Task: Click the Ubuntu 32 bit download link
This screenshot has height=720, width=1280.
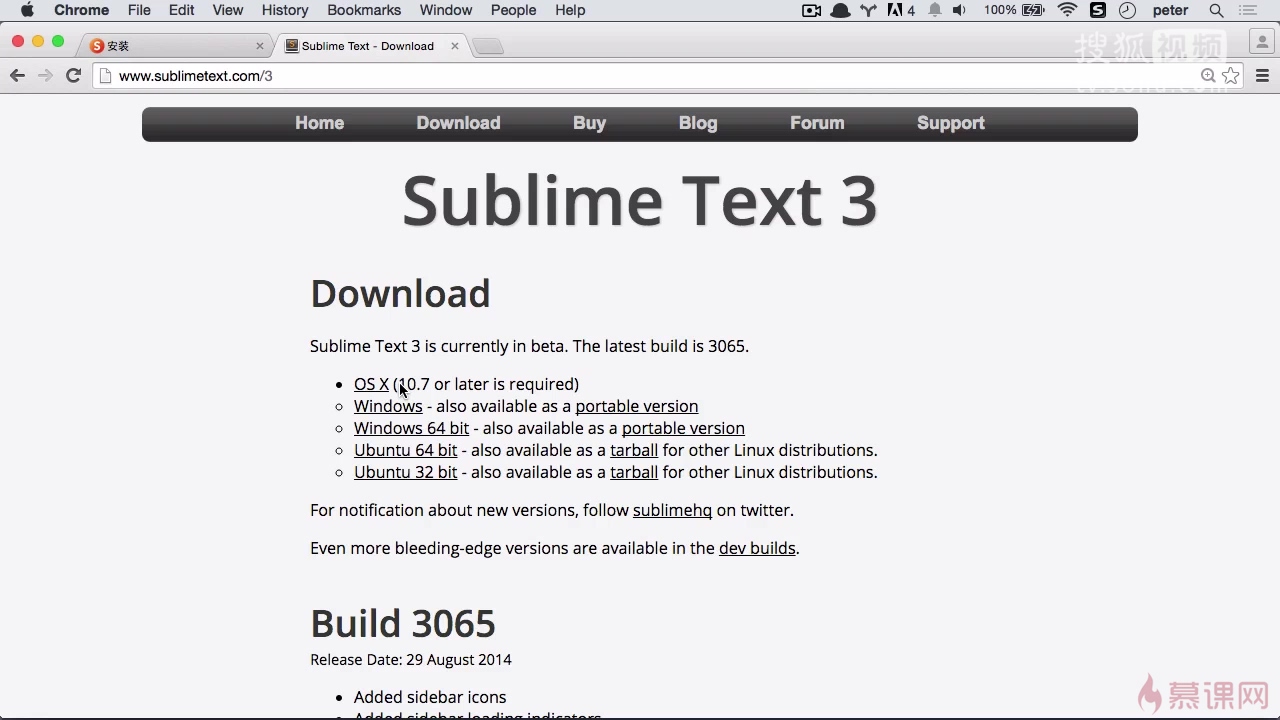Action: tap(405, 472)
